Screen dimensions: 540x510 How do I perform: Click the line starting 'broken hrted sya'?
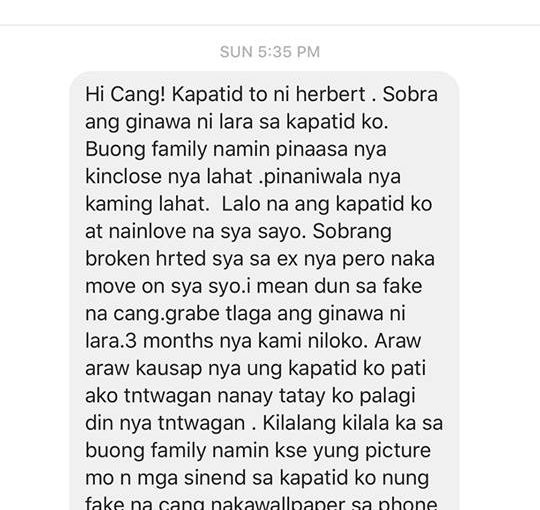[x=260, y=259]
